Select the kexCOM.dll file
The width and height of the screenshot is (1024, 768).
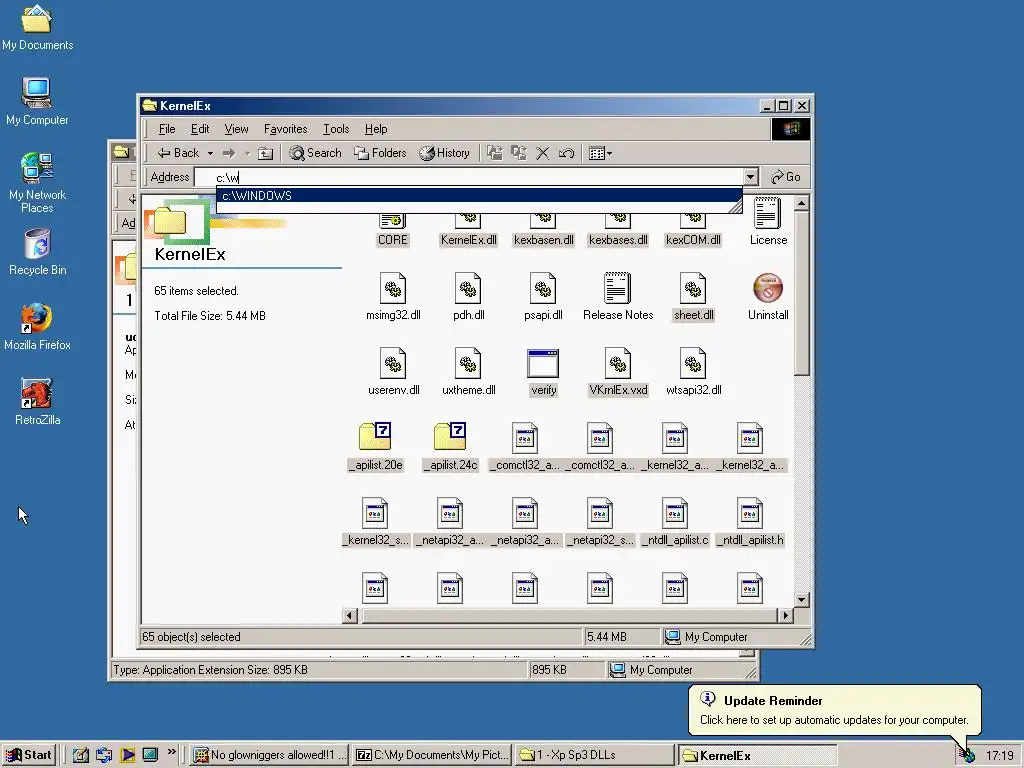(694, 231)
